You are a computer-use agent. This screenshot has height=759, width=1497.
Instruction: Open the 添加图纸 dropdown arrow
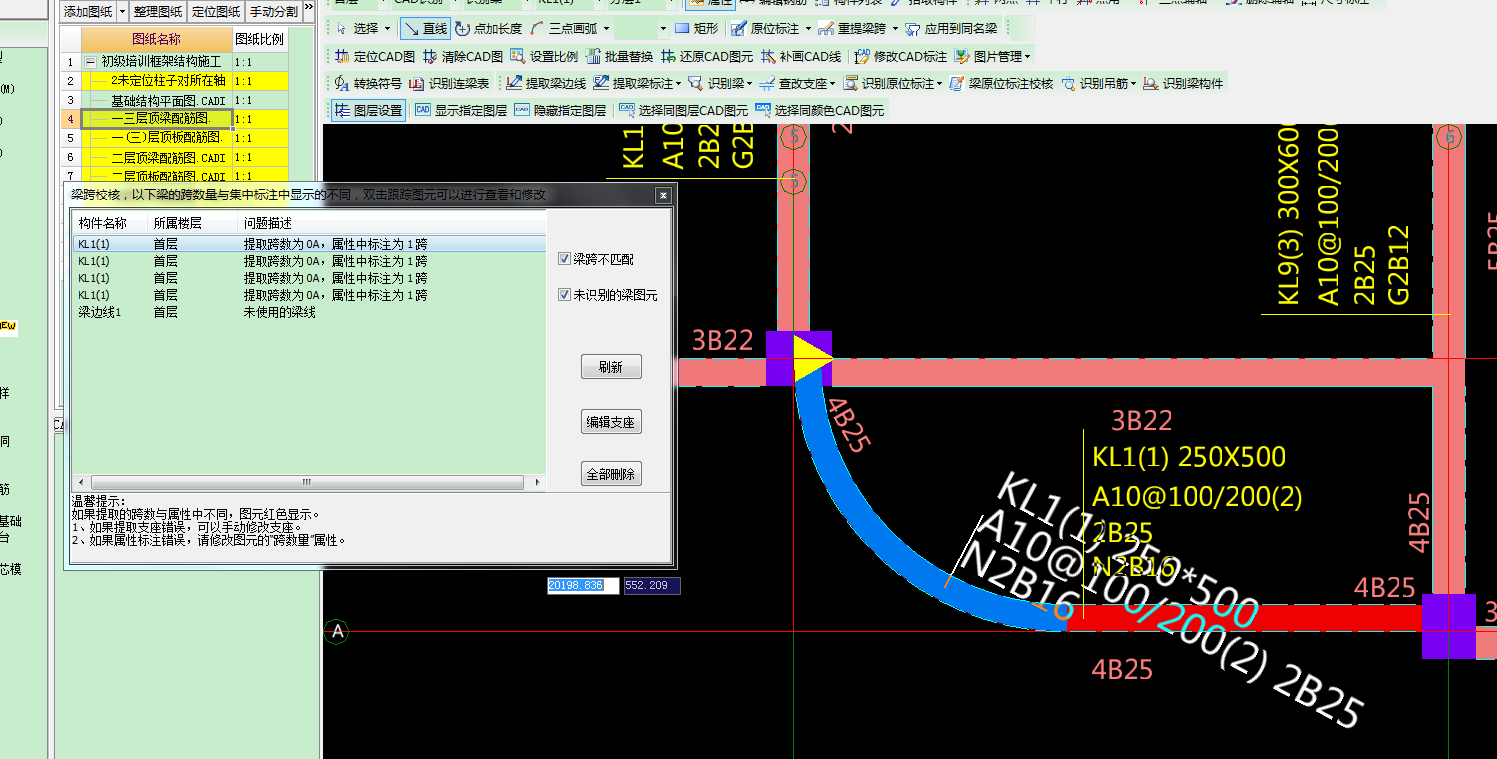tap(122, 12)
